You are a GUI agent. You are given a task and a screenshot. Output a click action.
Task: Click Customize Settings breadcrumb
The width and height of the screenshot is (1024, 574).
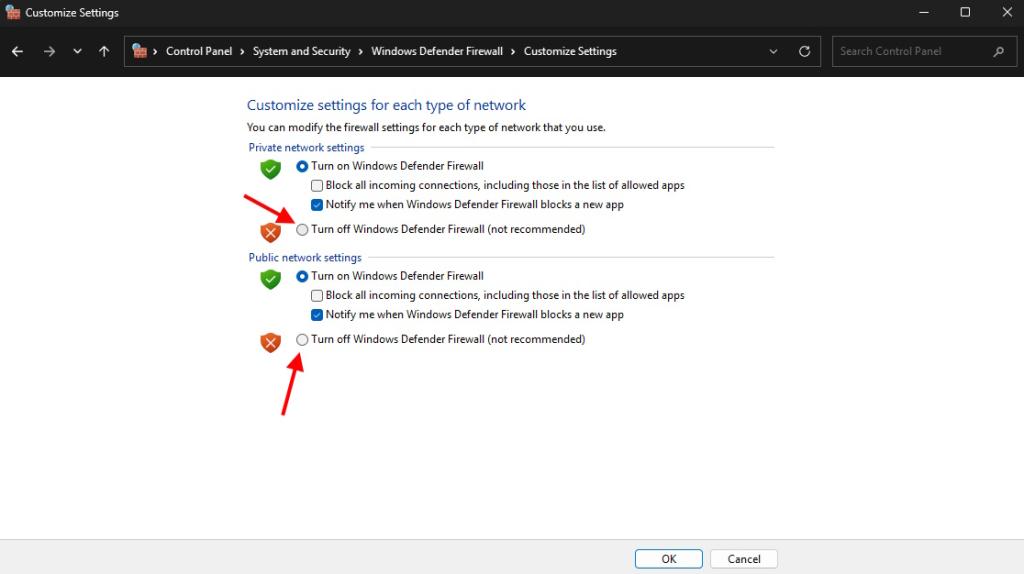tap(570, 51)
